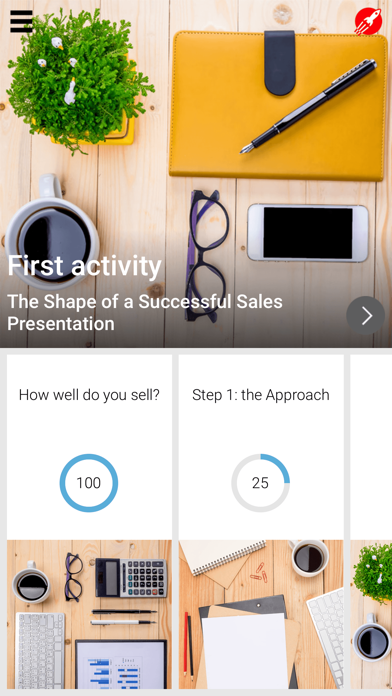Viewport: 392px width, 696px height.
Task: Click the 100 progress ring
Action: point(89,483)
